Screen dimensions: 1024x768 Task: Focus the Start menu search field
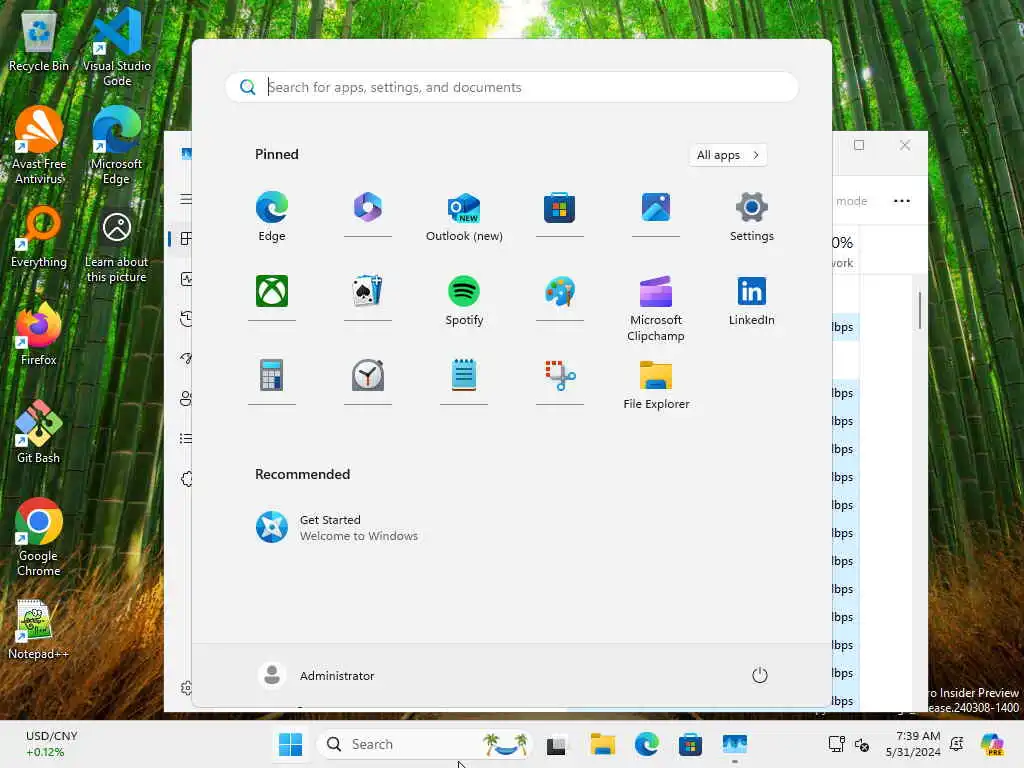click(x=511, y=87)
